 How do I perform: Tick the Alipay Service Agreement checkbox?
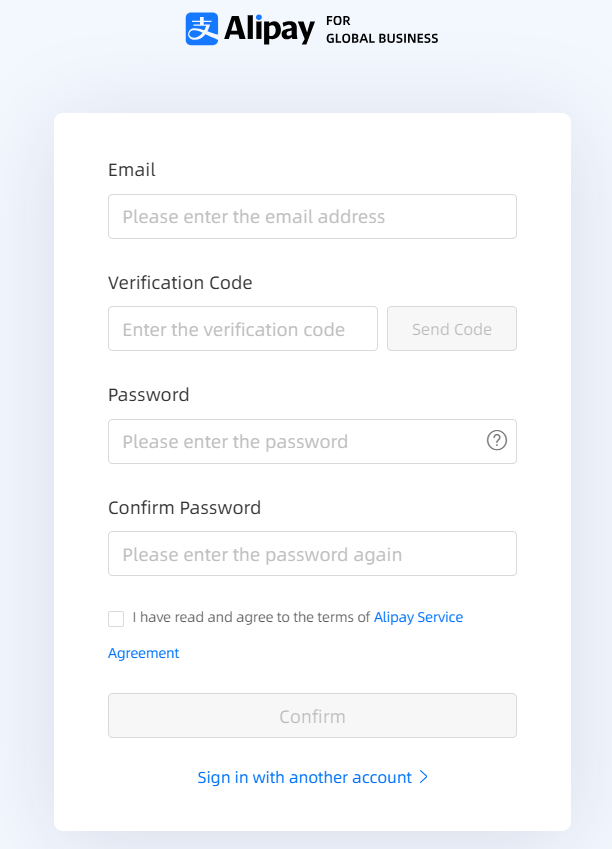tap(116, 618)
